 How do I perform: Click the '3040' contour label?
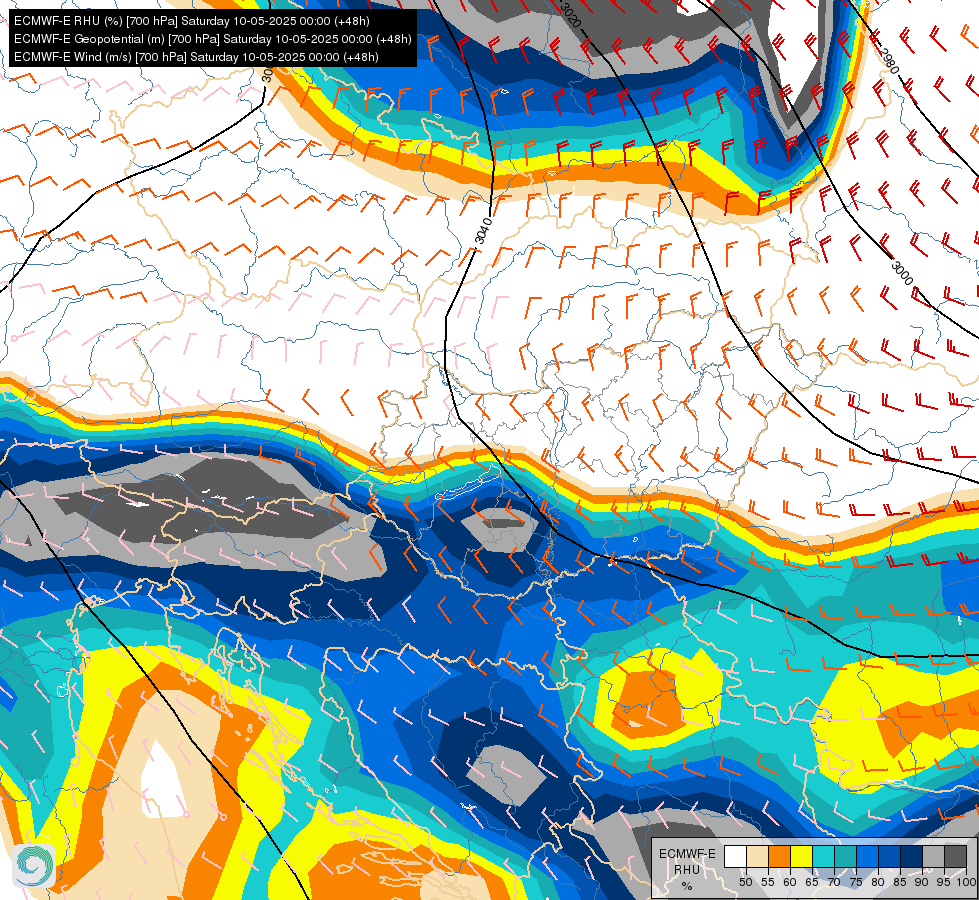pyautogui.click(x=484, y=230)
